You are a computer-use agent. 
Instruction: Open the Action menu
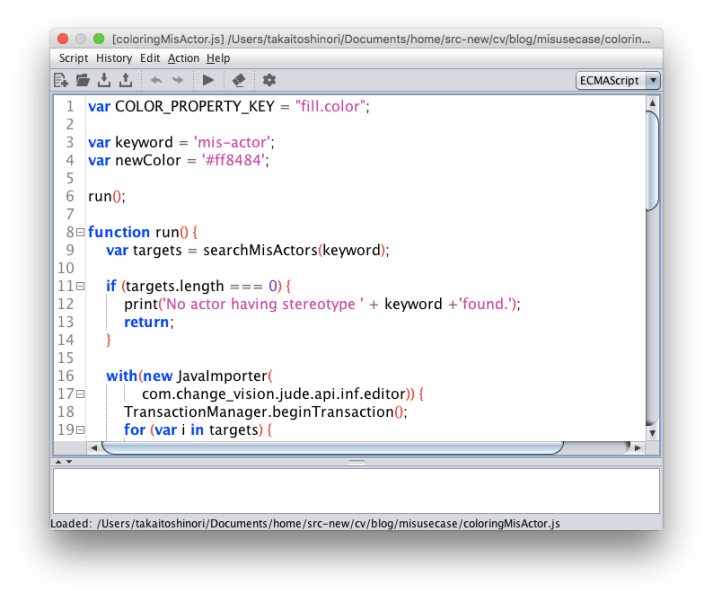183,58
